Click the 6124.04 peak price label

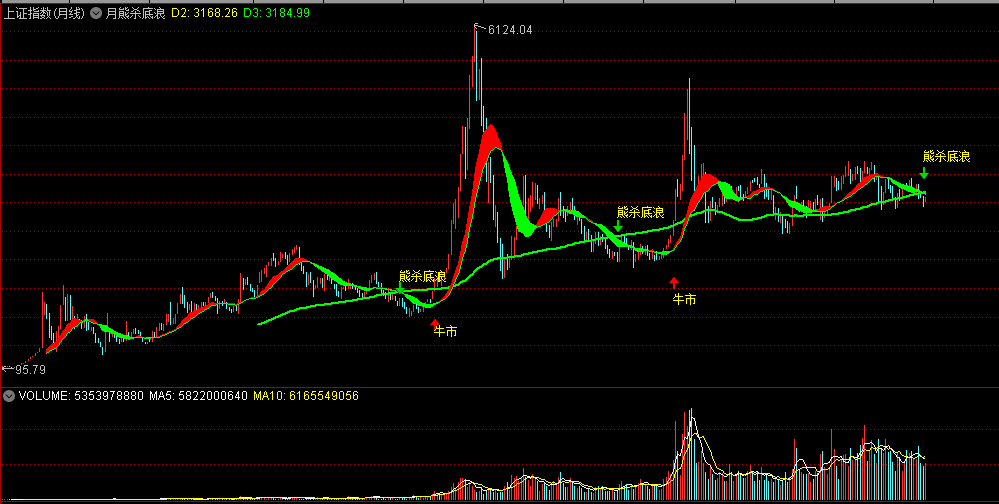click(510, 29)
